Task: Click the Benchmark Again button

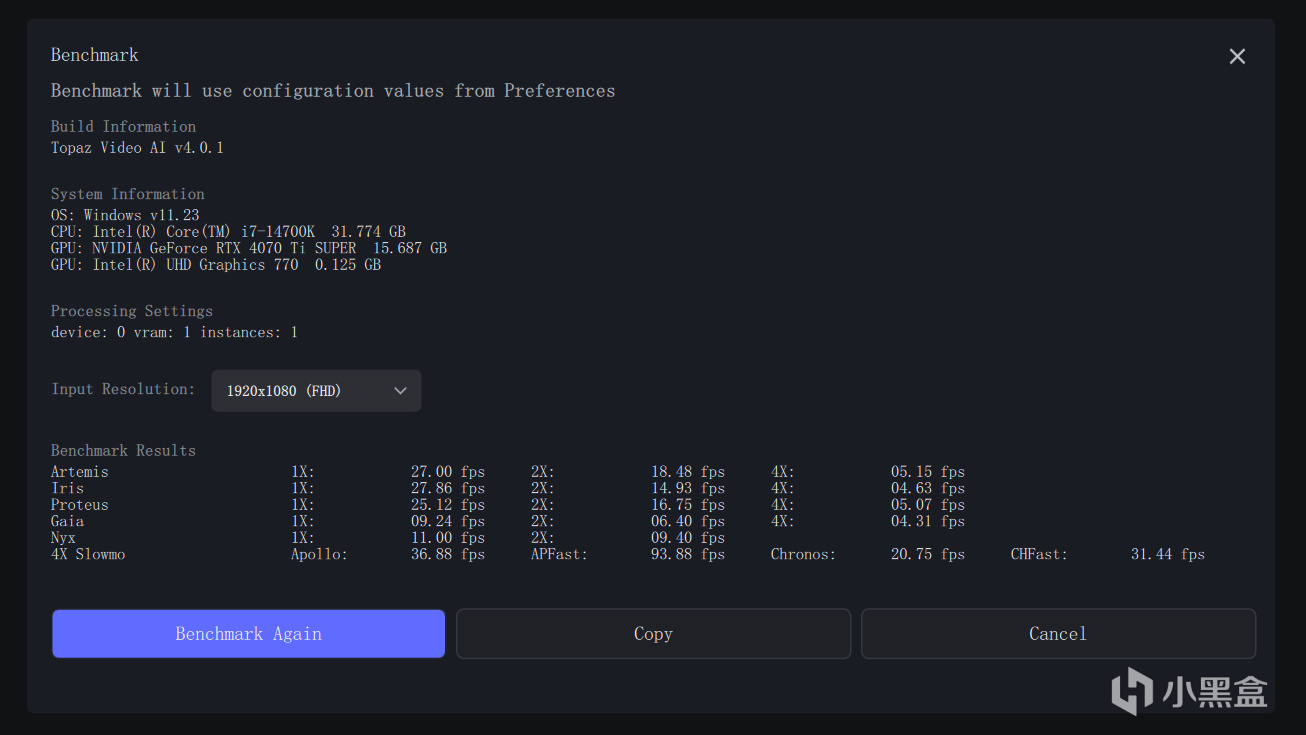Action: tap(248, 634)
